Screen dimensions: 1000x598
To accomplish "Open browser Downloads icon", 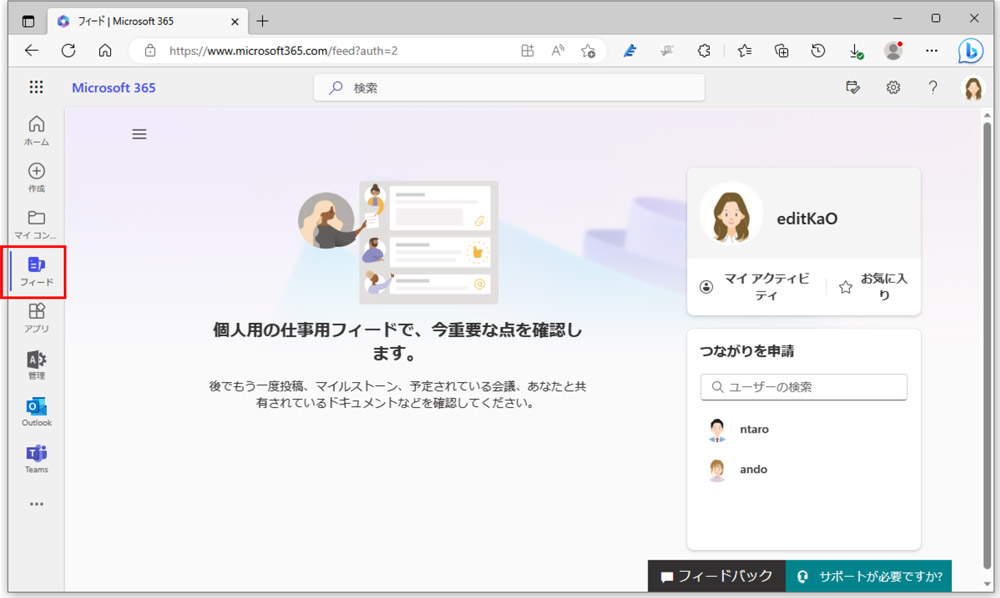I will tap(856, 51).
